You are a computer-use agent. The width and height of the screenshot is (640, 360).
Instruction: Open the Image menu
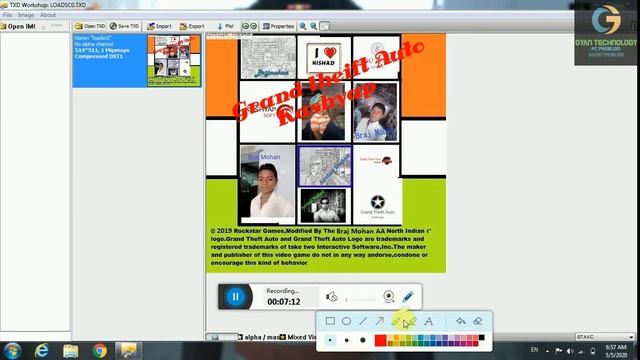point(26,15)
